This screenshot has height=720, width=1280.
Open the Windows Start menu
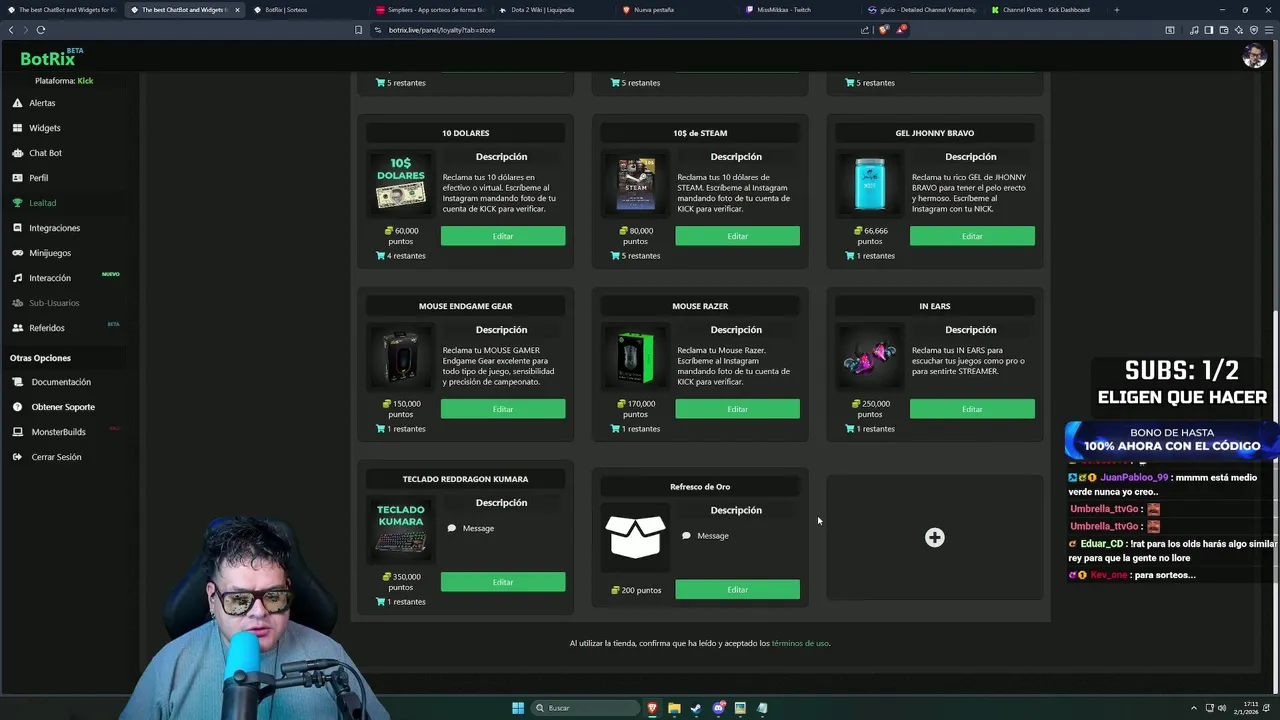coord(518,708)
